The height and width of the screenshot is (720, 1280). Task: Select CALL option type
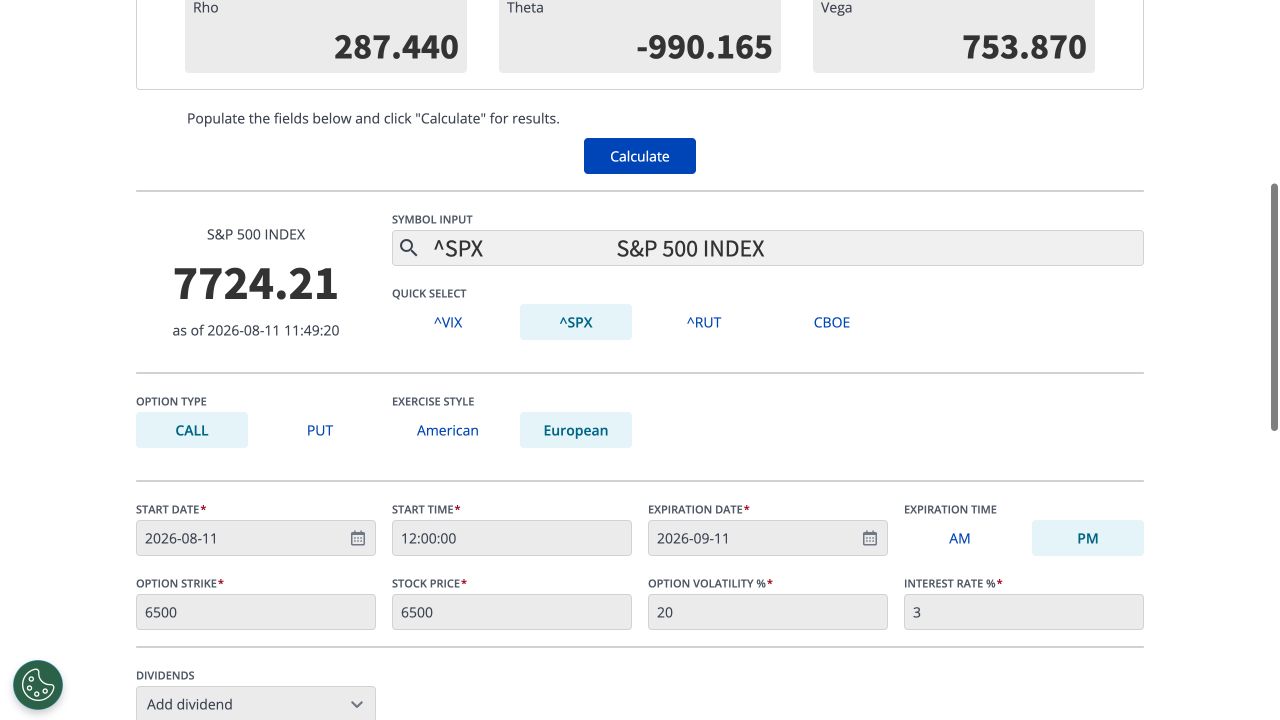pyautogui.click(x=192, y=430)
